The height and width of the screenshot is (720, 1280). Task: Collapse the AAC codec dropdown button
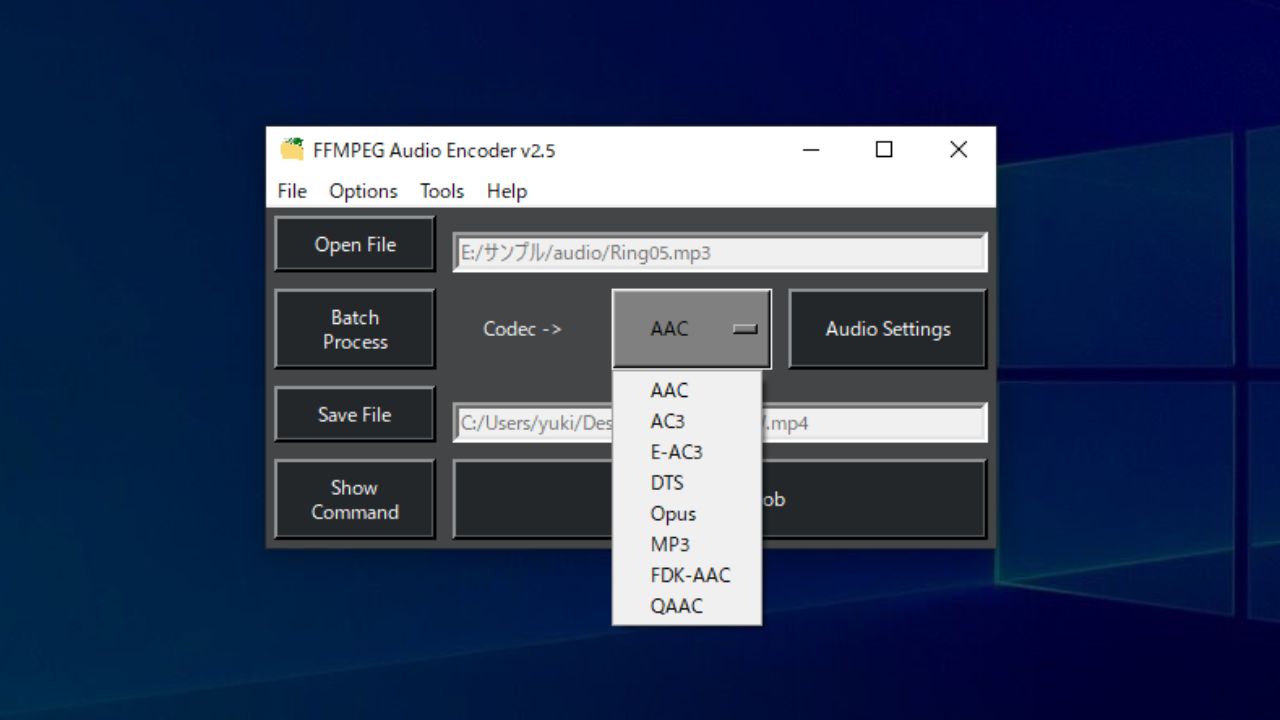692,329
